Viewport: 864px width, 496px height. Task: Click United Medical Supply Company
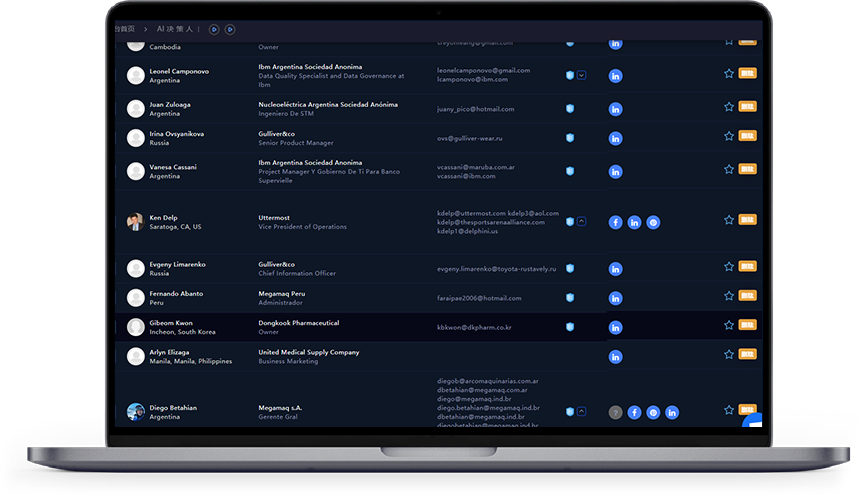(x=309, y=352)
